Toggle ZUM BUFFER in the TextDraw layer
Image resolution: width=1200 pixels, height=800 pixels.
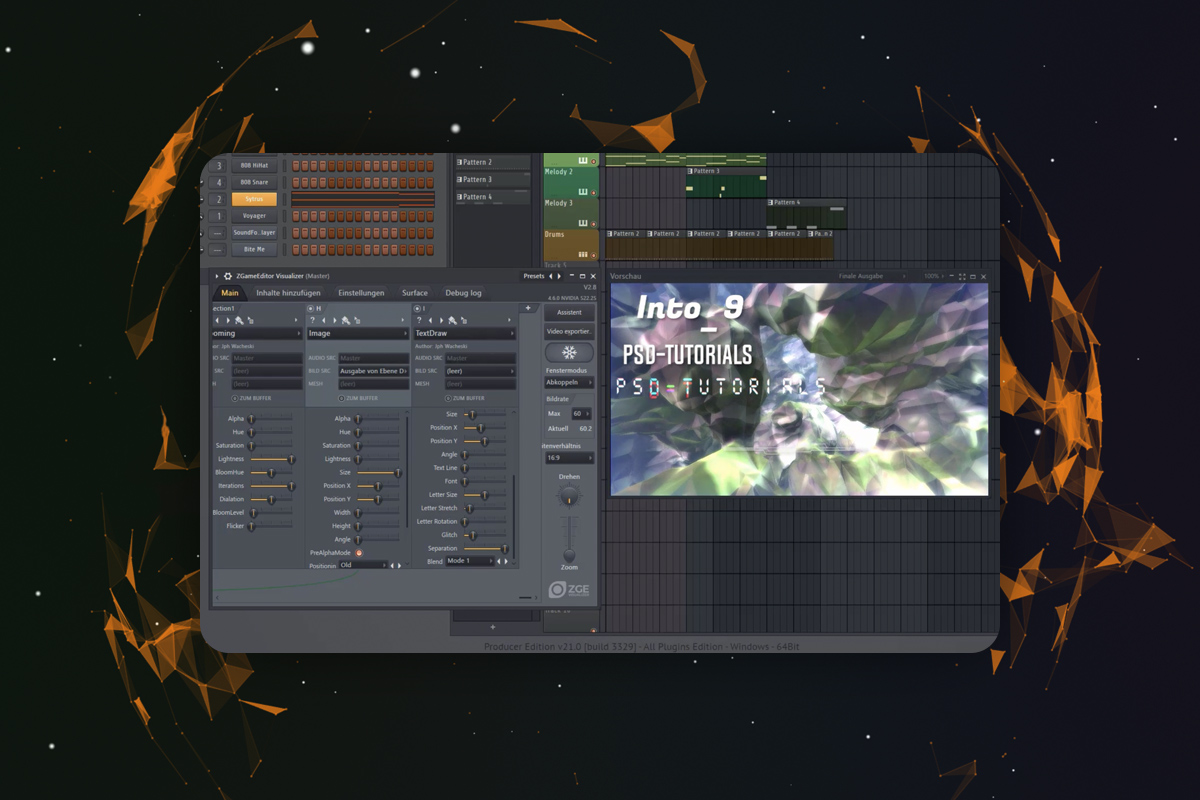click(447, 398)
